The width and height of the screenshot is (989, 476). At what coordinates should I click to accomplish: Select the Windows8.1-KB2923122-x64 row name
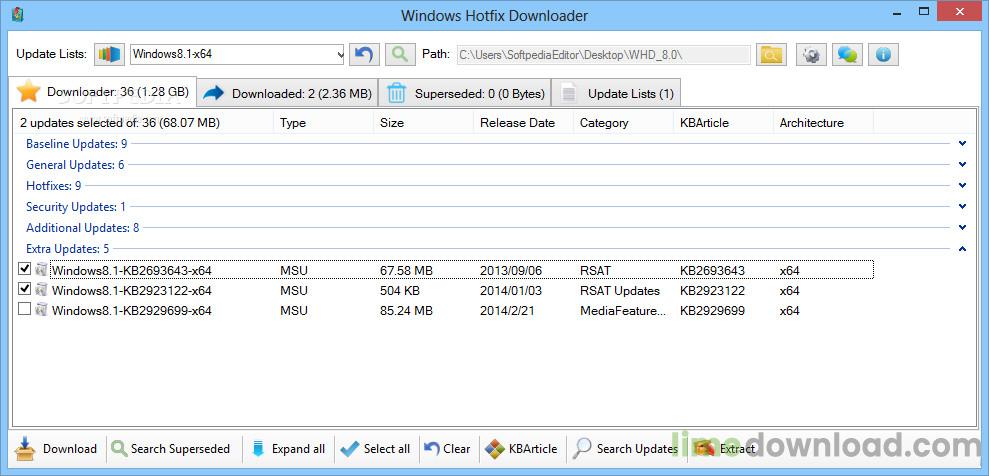132,291
